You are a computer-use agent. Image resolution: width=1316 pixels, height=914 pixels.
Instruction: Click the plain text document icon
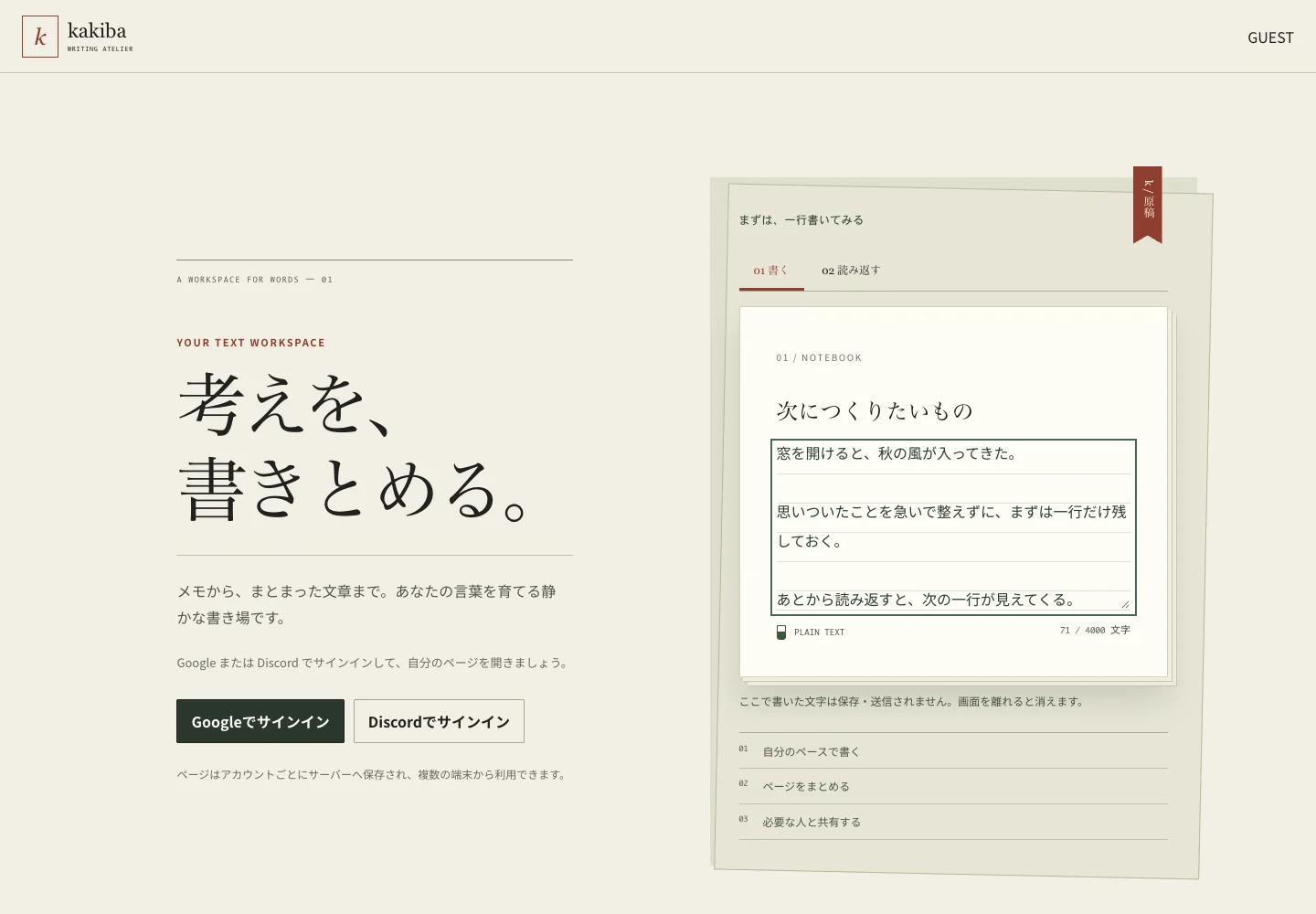point(781,632)
